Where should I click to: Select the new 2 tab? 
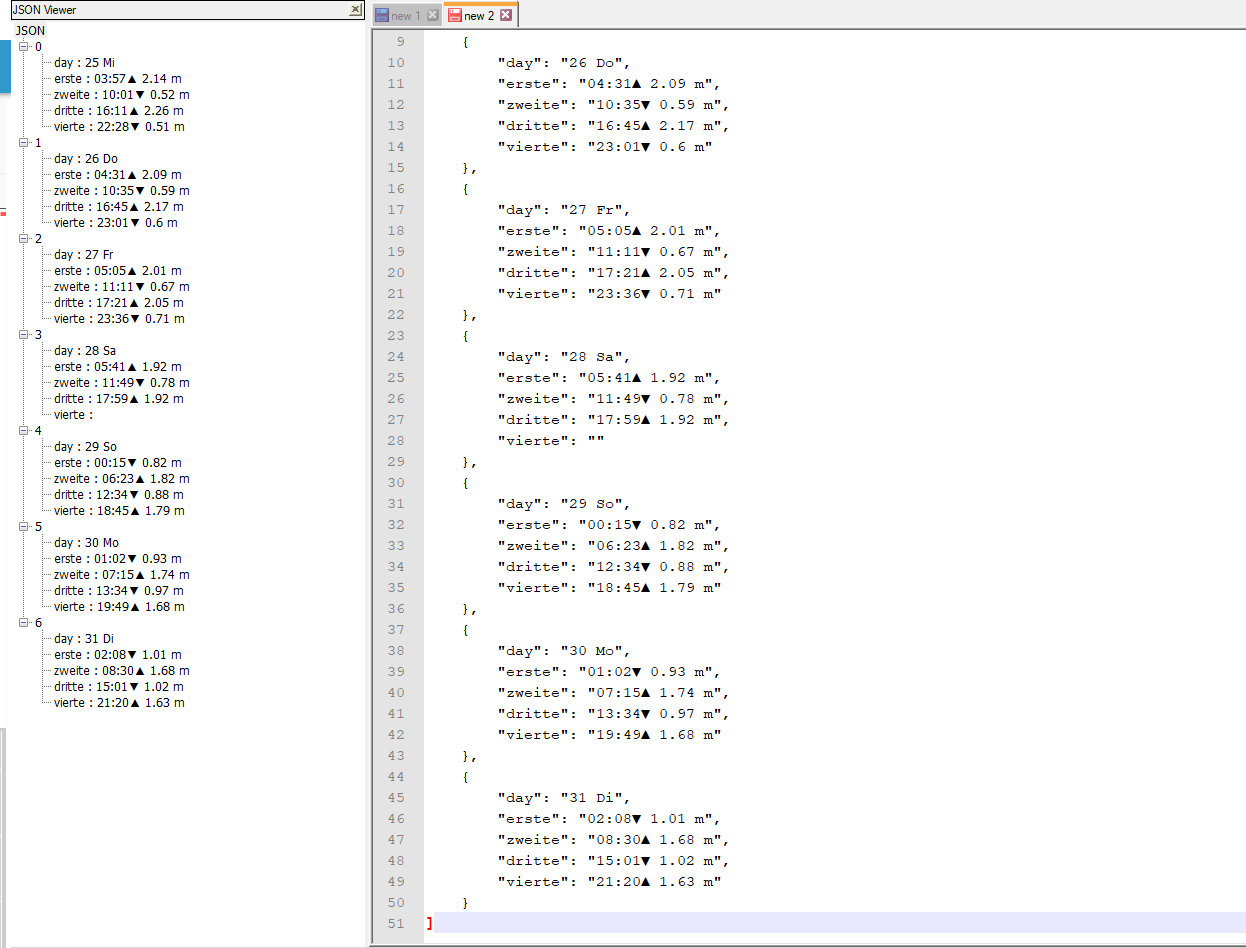coord(479,15)
